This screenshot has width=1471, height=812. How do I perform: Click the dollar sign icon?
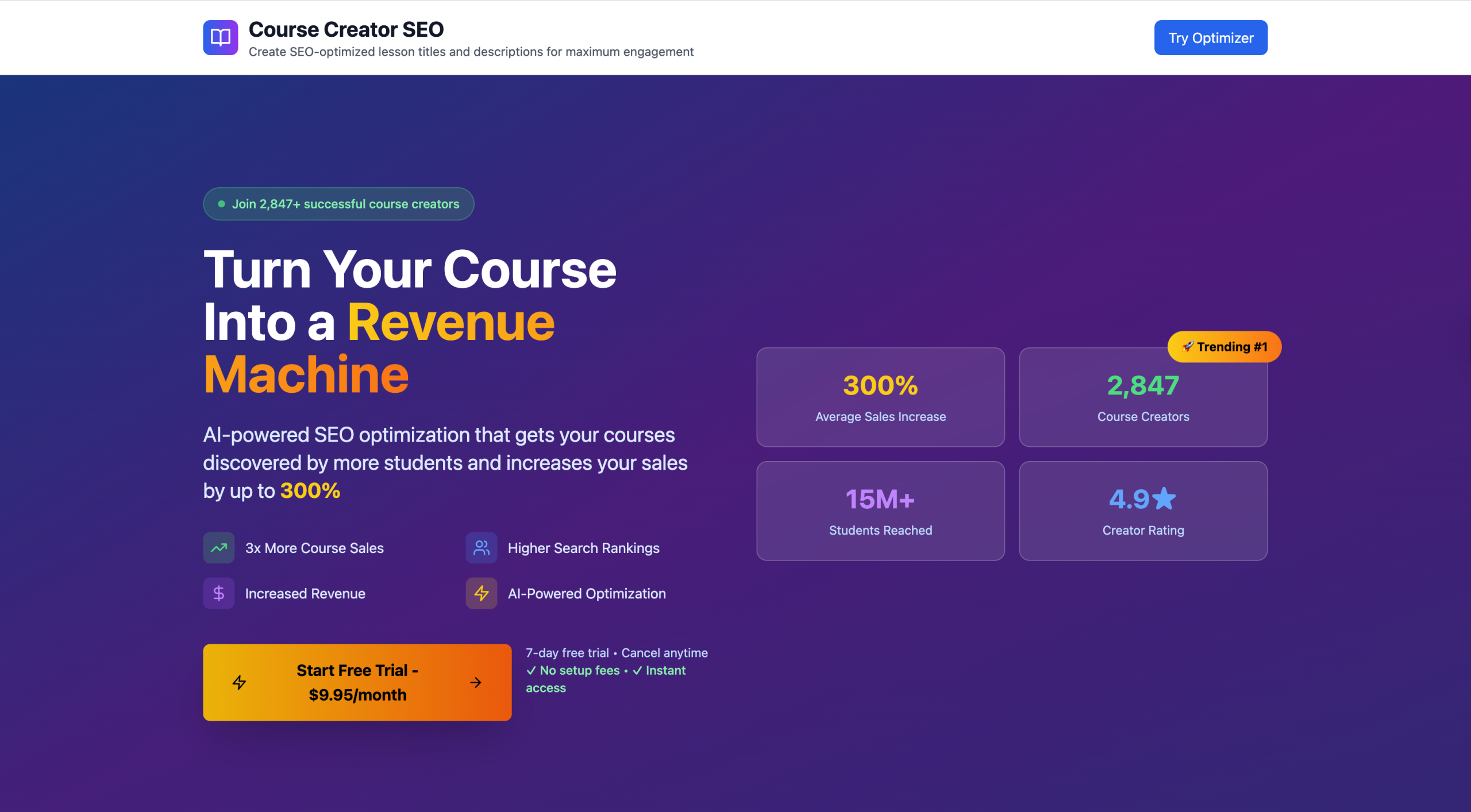point(218,593)
